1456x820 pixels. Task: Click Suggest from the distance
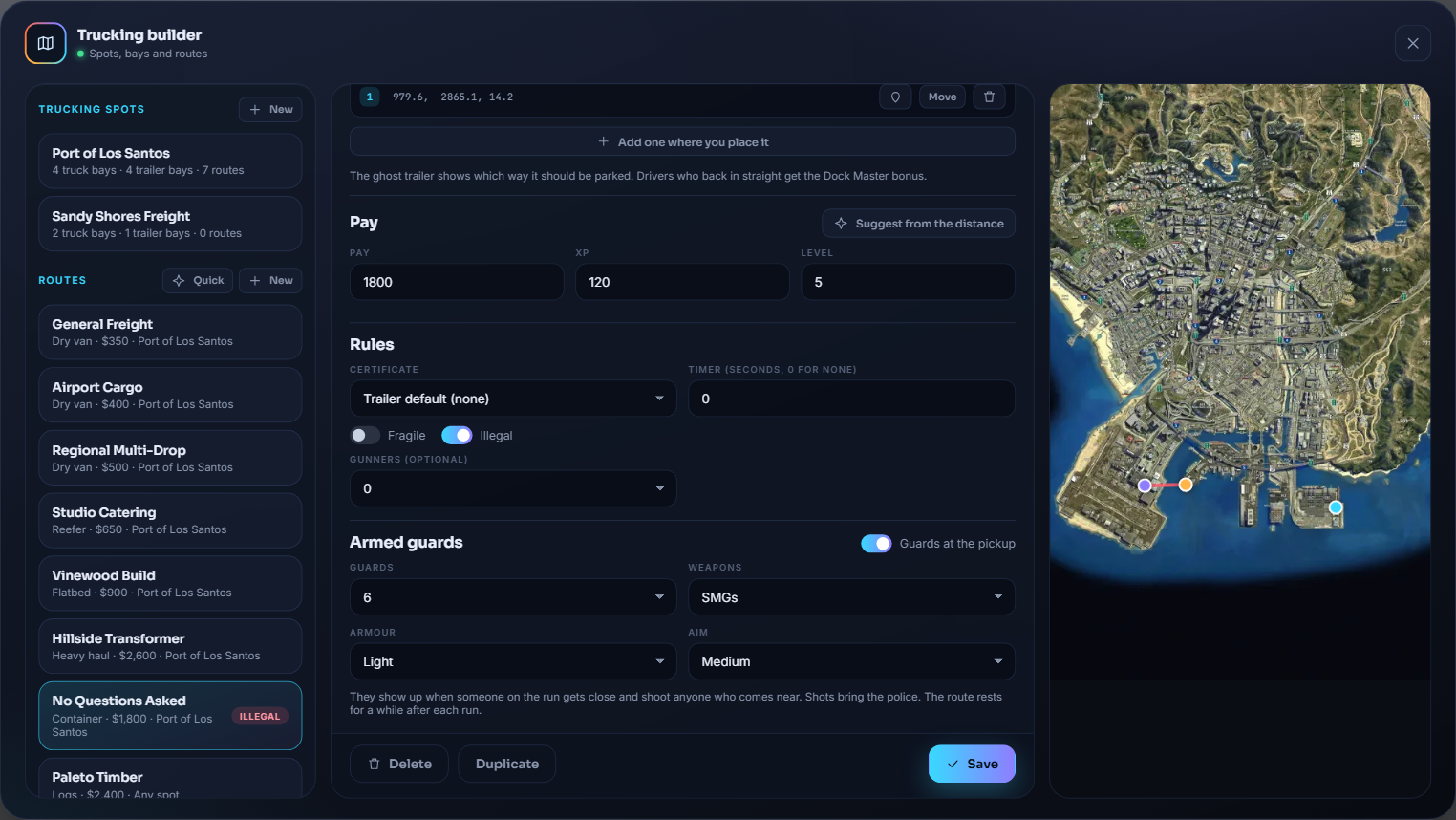click(919, 224)
